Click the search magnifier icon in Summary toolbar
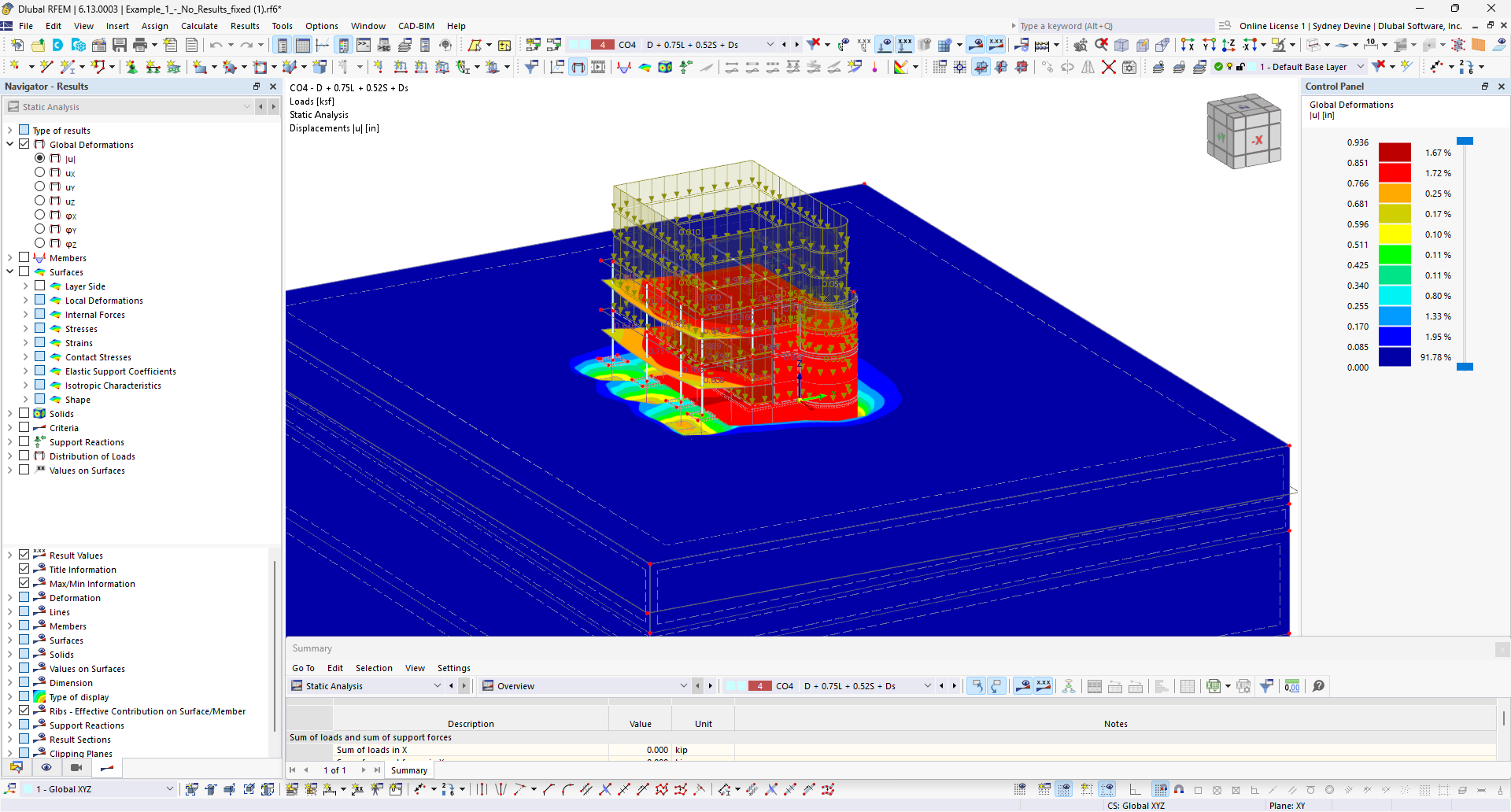Screen dimensions: 1511x812 pos(1318,686)
